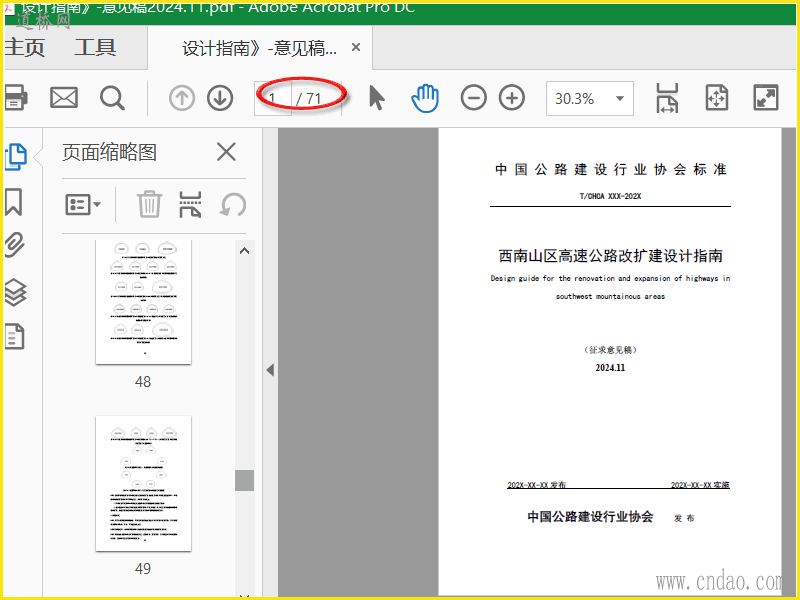Click the page break icon in thumbnails panel

(190, 205)
